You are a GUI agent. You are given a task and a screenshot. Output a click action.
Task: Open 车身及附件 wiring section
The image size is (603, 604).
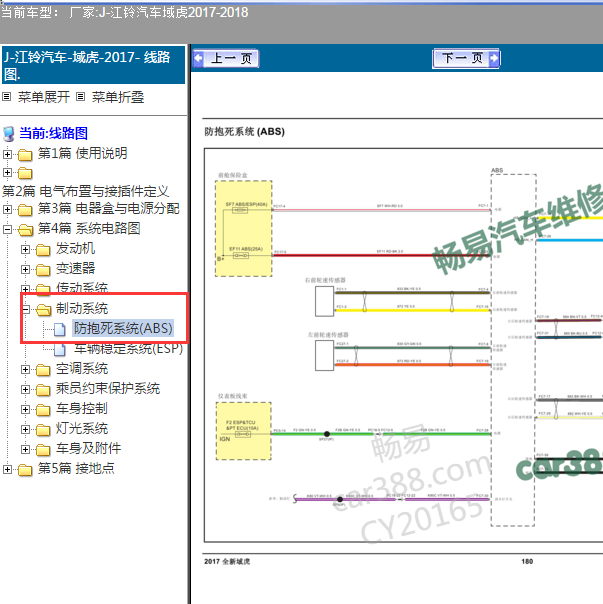pyautogui.click(x=89, y=448)
